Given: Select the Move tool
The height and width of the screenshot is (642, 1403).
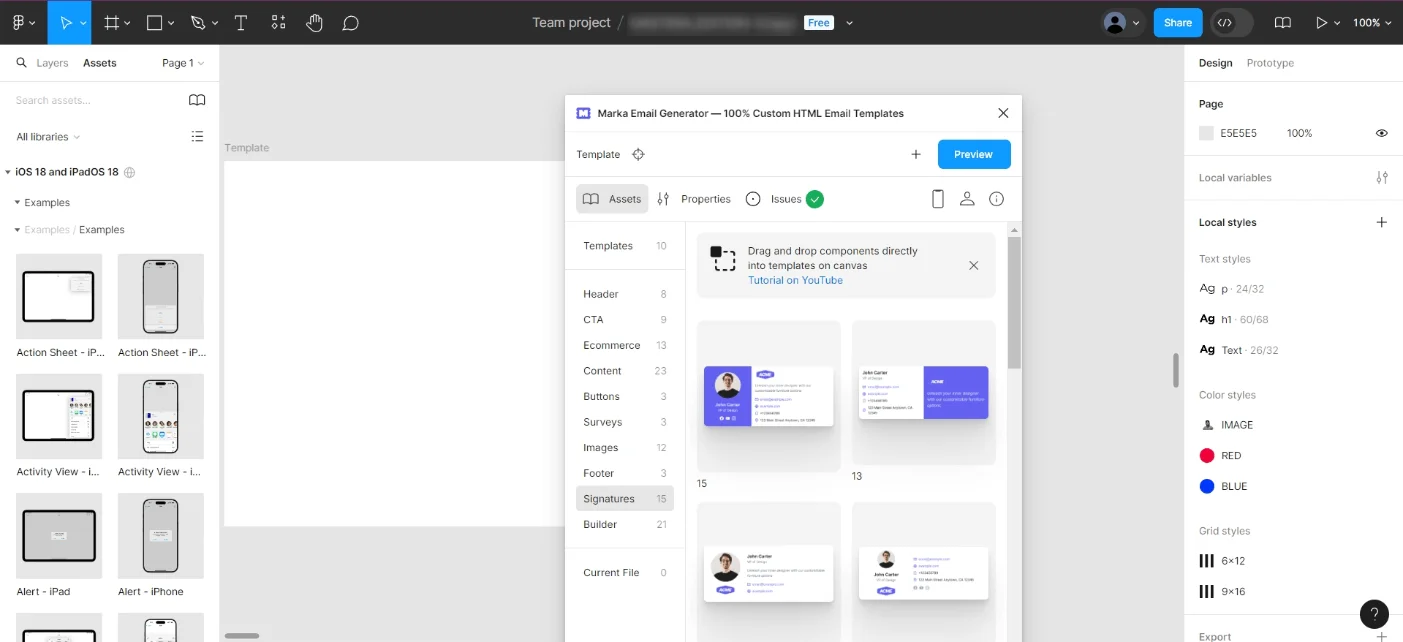Looking at the screenshot, I should pos(66,22).
